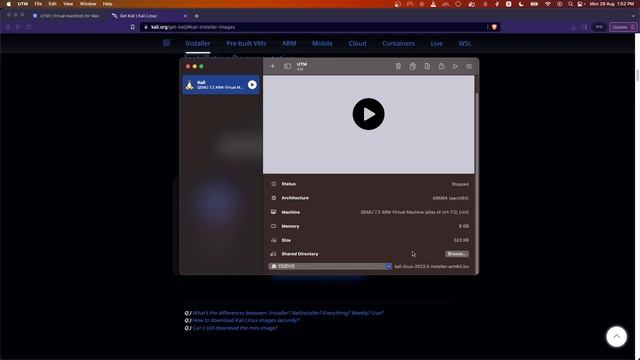The image size is (640, 360).
Task: Reload the kali.org page
Action: tap(29, 27)
